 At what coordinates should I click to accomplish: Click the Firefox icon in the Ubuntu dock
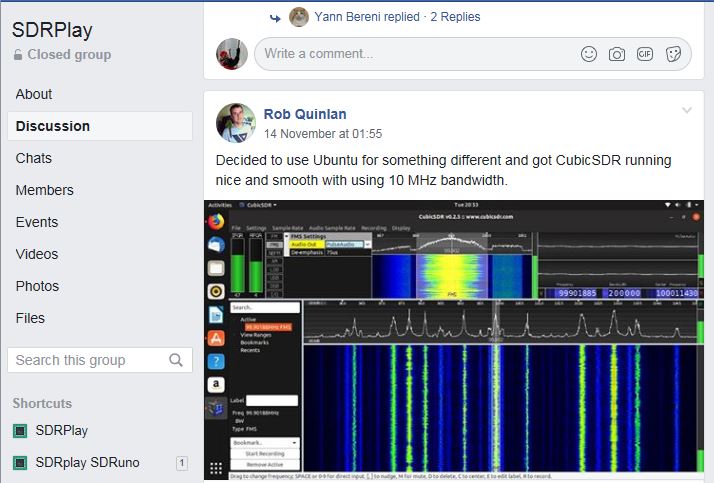point(216,222)
